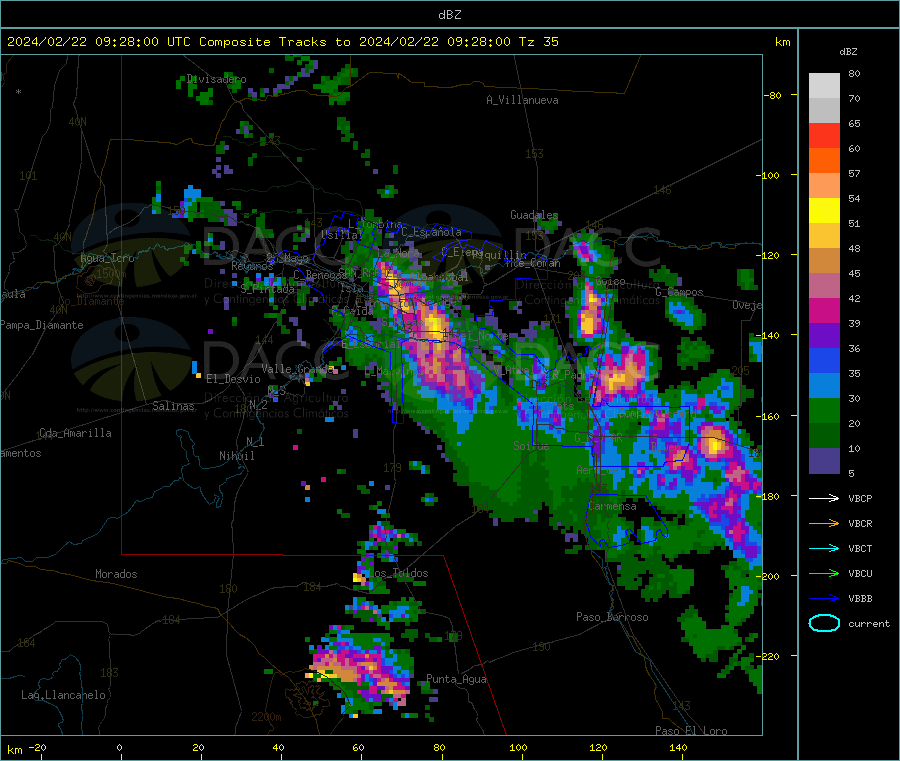This screenshot has width=900, height=761.
Task: Click the 'Morados' map label
Action: pos(116,574)
